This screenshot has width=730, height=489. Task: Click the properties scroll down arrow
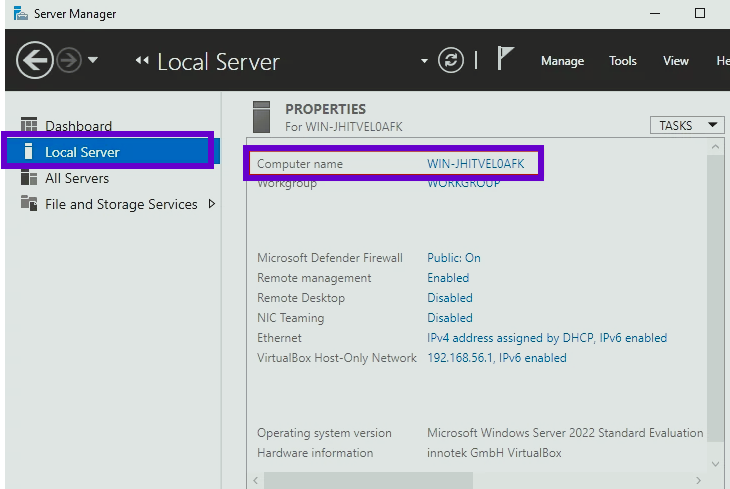tap(716, 464)
